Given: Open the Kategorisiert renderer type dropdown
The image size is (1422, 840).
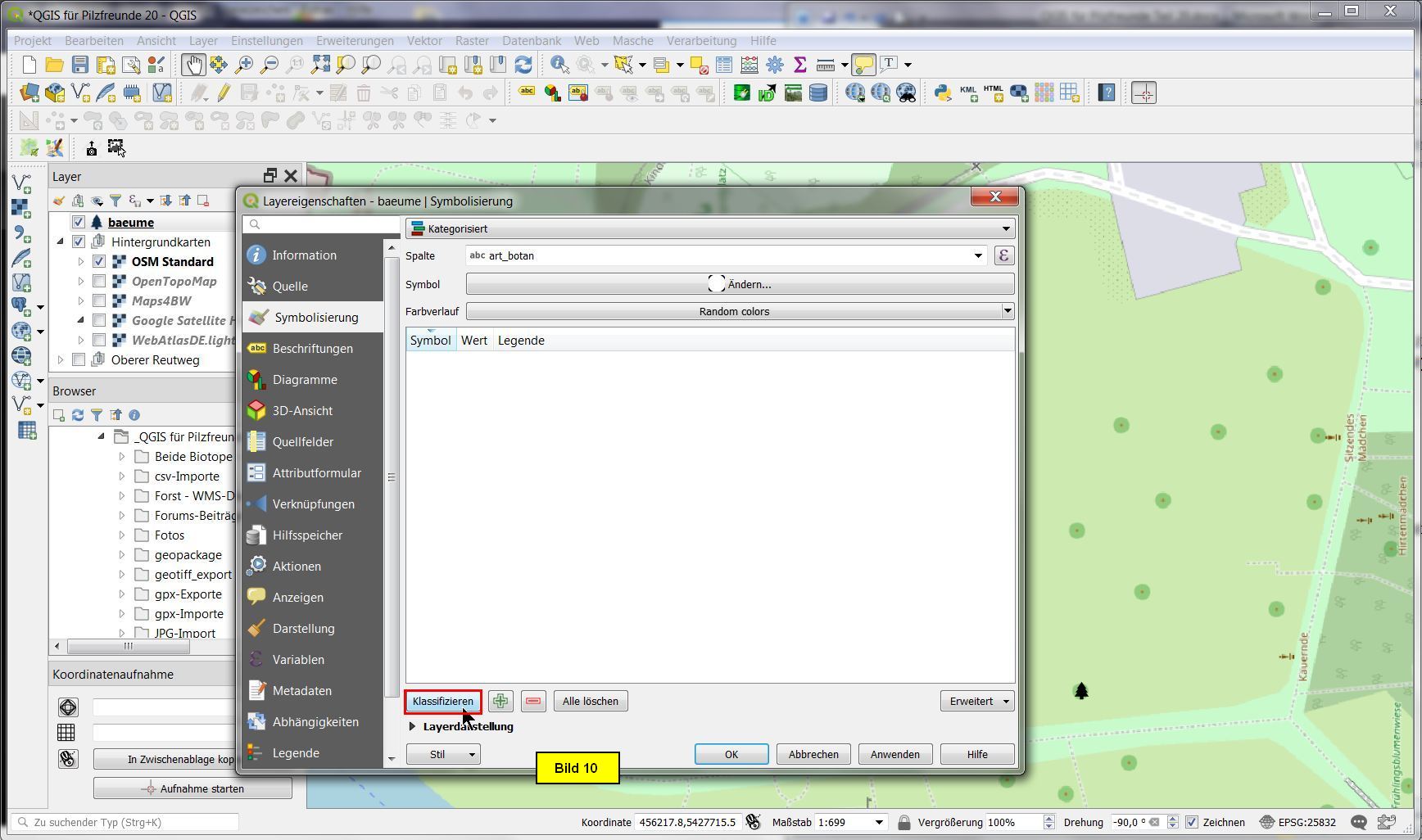Looking at the screenshot, I should (x=710, y=229).
